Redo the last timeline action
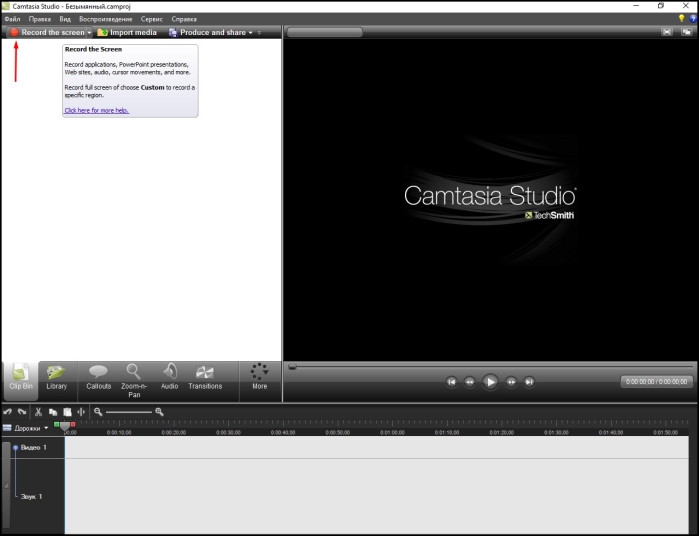 [22, 412]
